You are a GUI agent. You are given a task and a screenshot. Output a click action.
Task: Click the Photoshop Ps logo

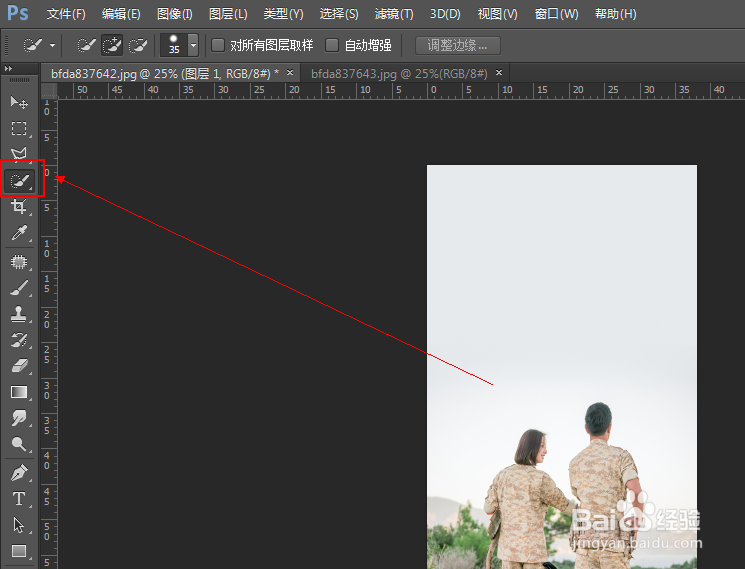click(x=18, y=13)
